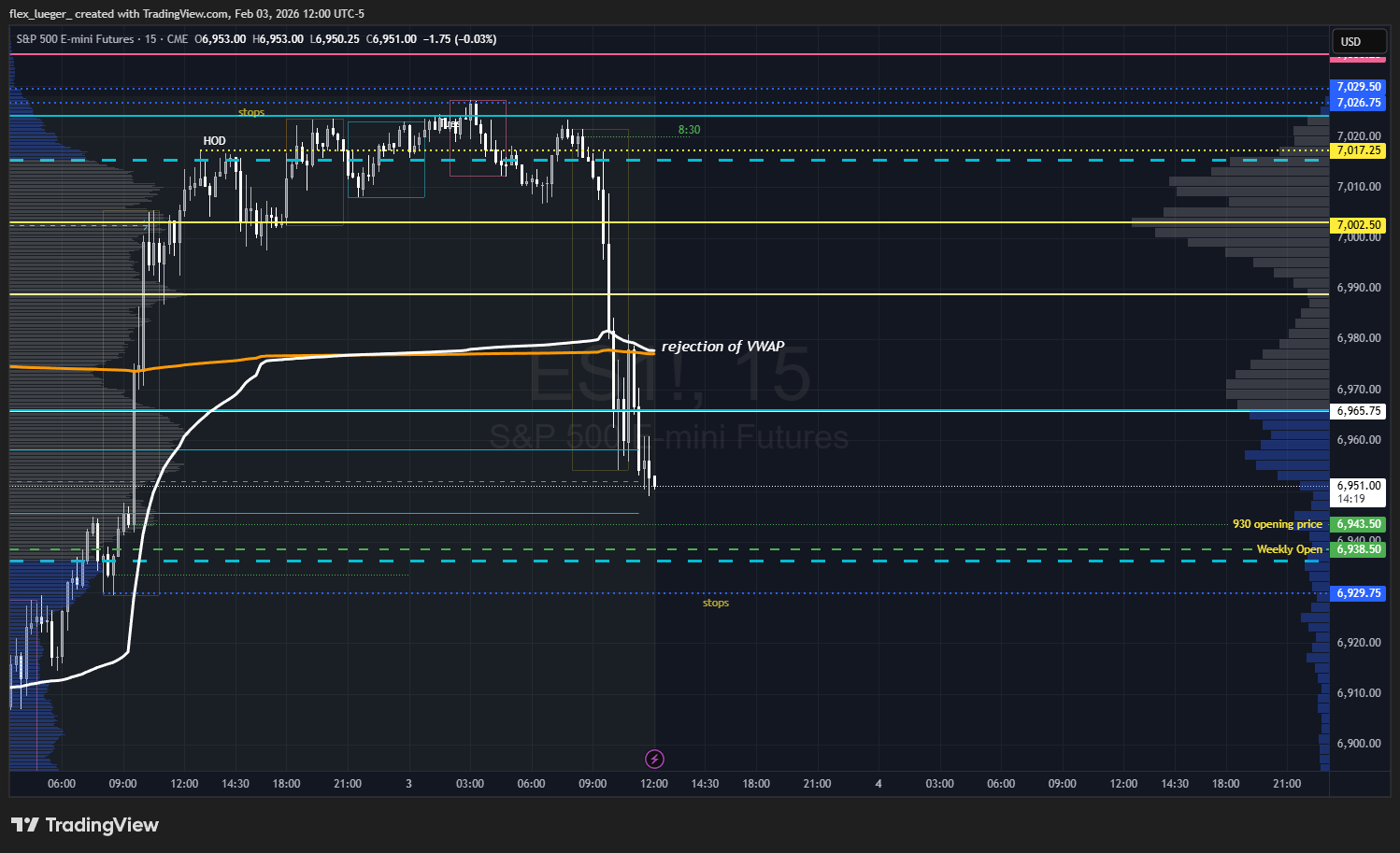Select the blue 6,929.75 price label

(1358, 593)
